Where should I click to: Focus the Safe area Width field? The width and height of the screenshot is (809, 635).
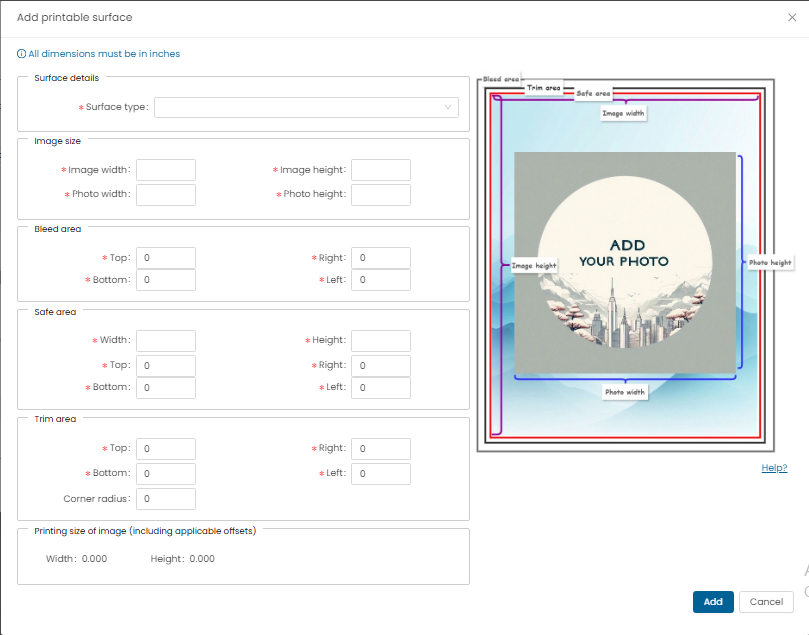(x=166, y=340)
